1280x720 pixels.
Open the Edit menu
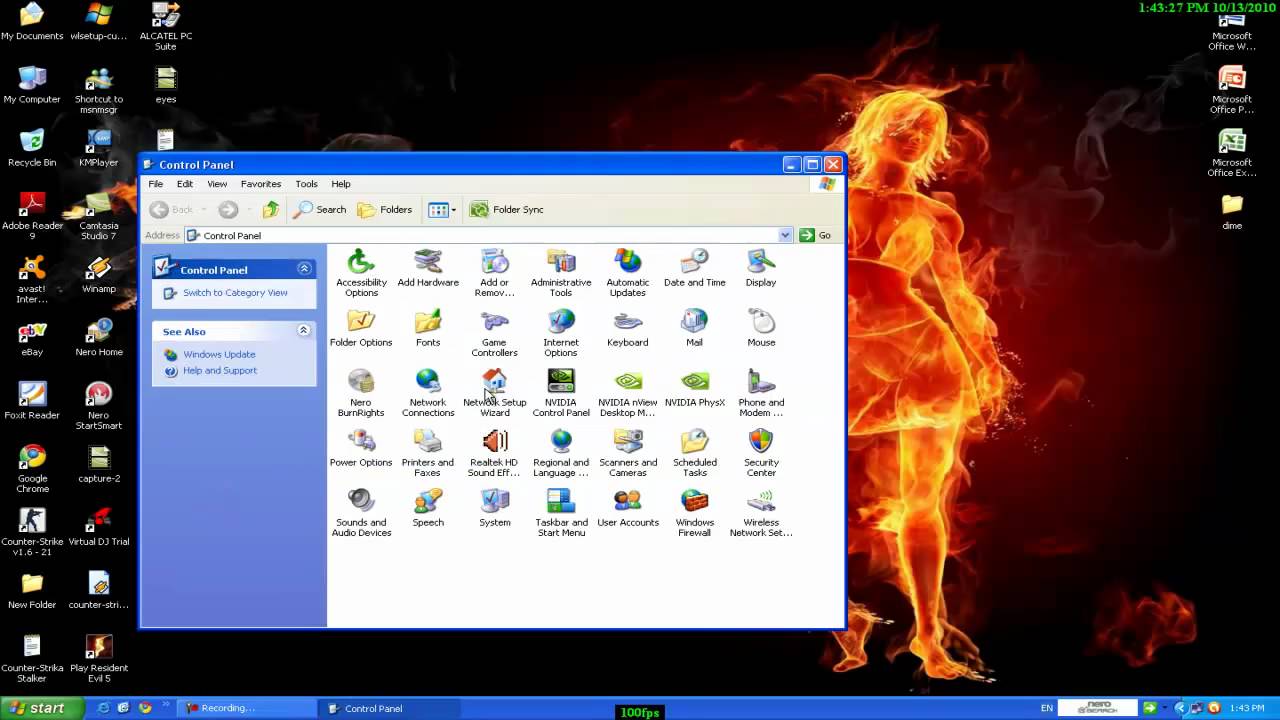[185, 184]
